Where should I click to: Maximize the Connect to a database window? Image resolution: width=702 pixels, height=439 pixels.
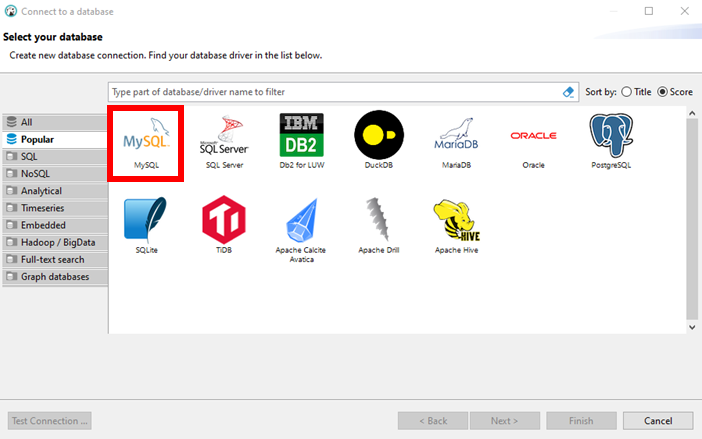point(649,11)
